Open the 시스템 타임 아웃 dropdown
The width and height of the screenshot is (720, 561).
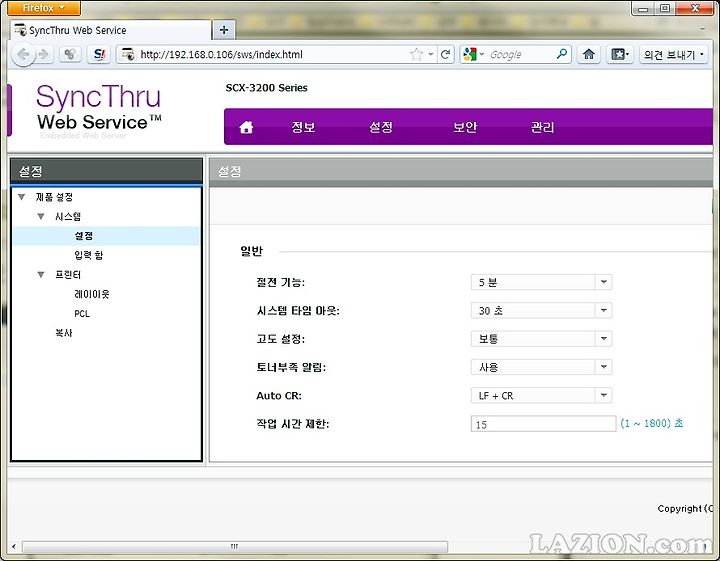(541, 310)
